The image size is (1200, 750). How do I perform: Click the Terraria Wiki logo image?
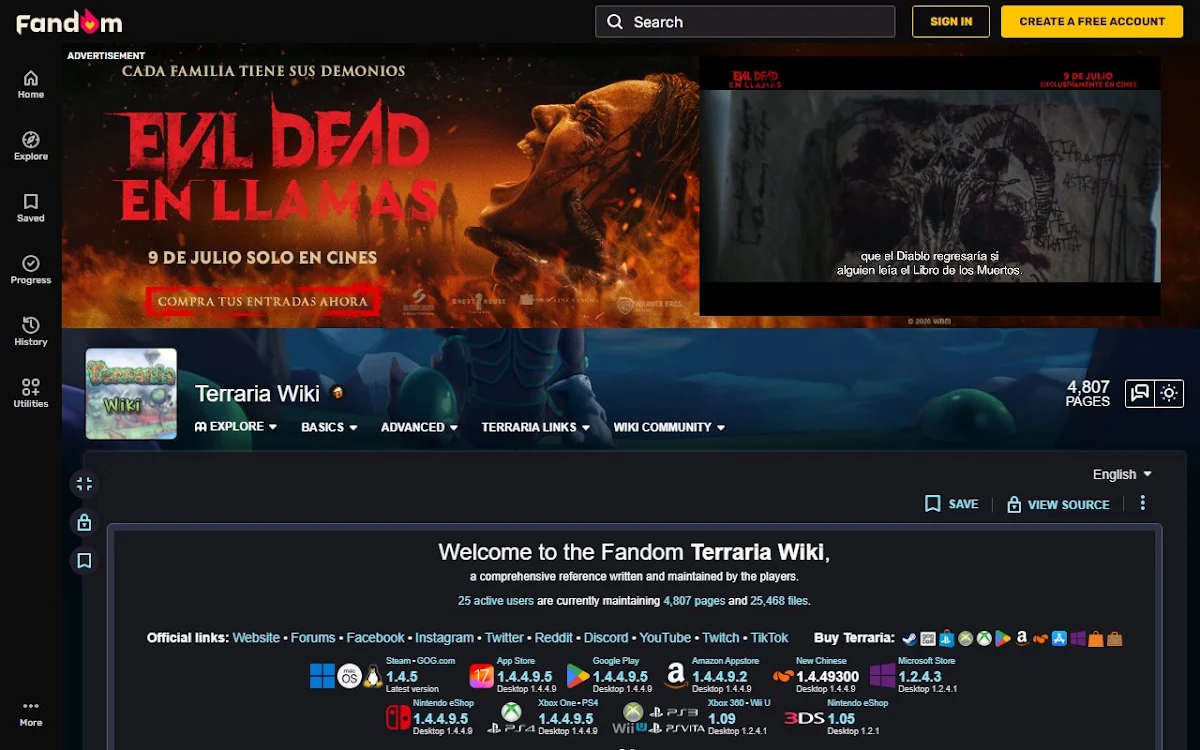click(131, 394)
